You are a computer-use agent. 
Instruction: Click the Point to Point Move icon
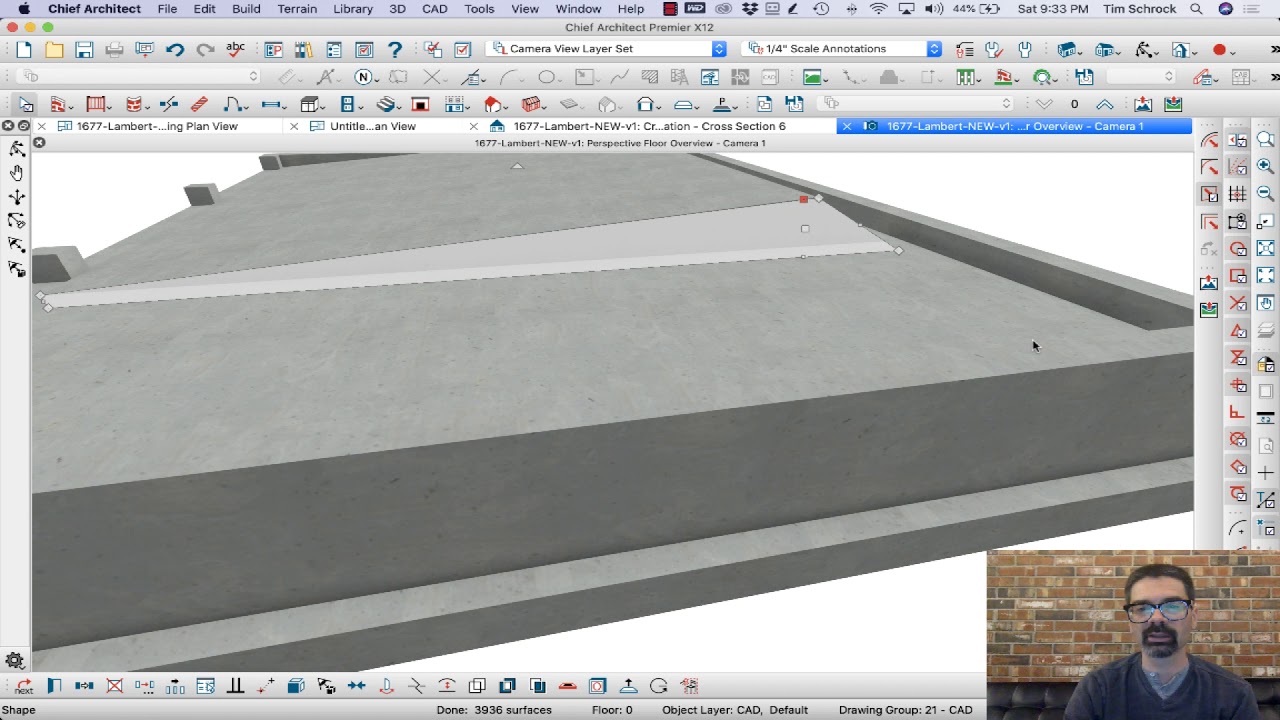(x=265, y=686)
